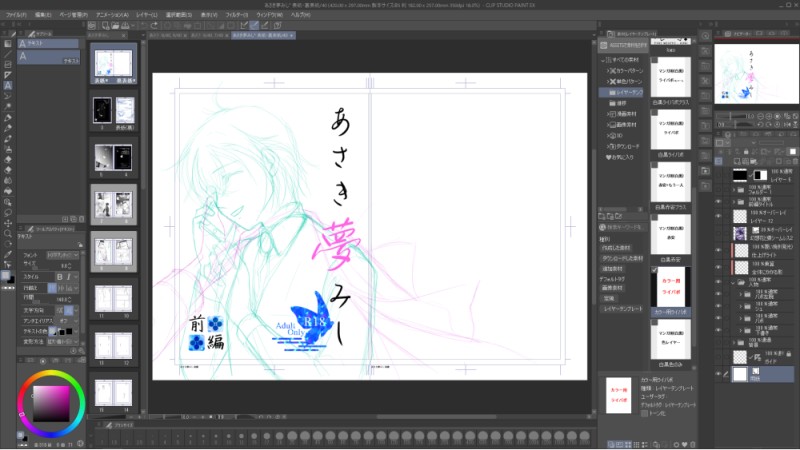Click the new material folder icon
The height and width of the screenshot is (450, 800).
602,216
